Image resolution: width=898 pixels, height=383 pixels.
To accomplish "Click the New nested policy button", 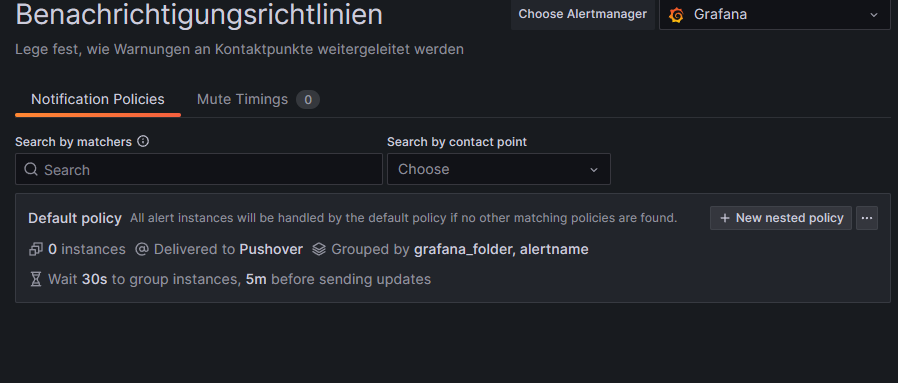I will click(x=781, y=218).
